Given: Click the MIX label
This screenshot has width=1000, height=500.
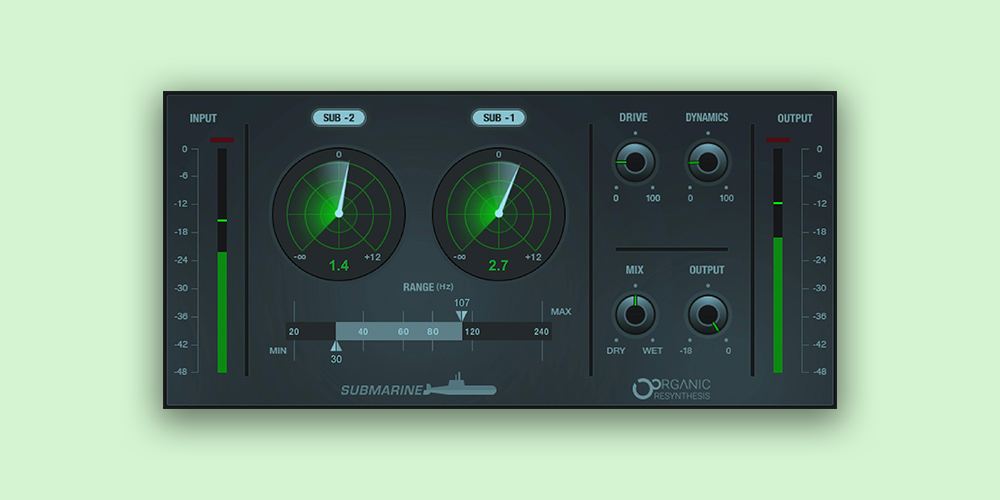Looking at the screenshot, I should 635,270.
